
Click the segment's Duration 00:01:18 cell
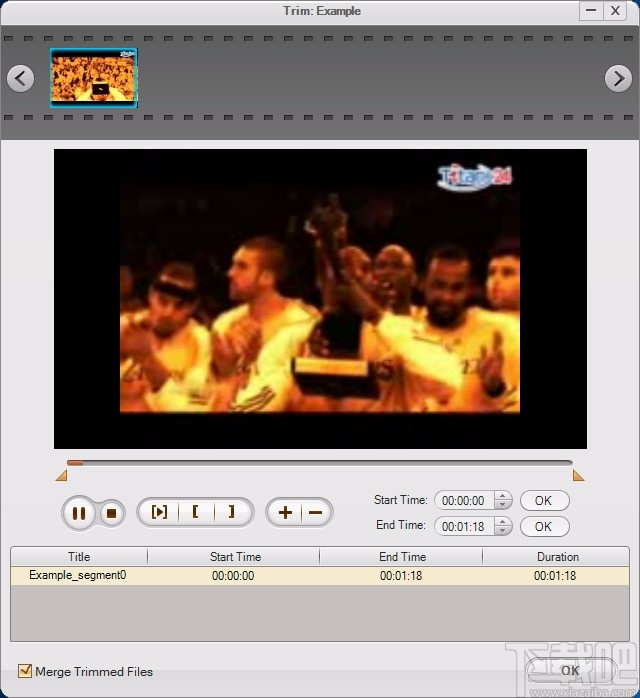pyautogui.click(x=555, y=576)
